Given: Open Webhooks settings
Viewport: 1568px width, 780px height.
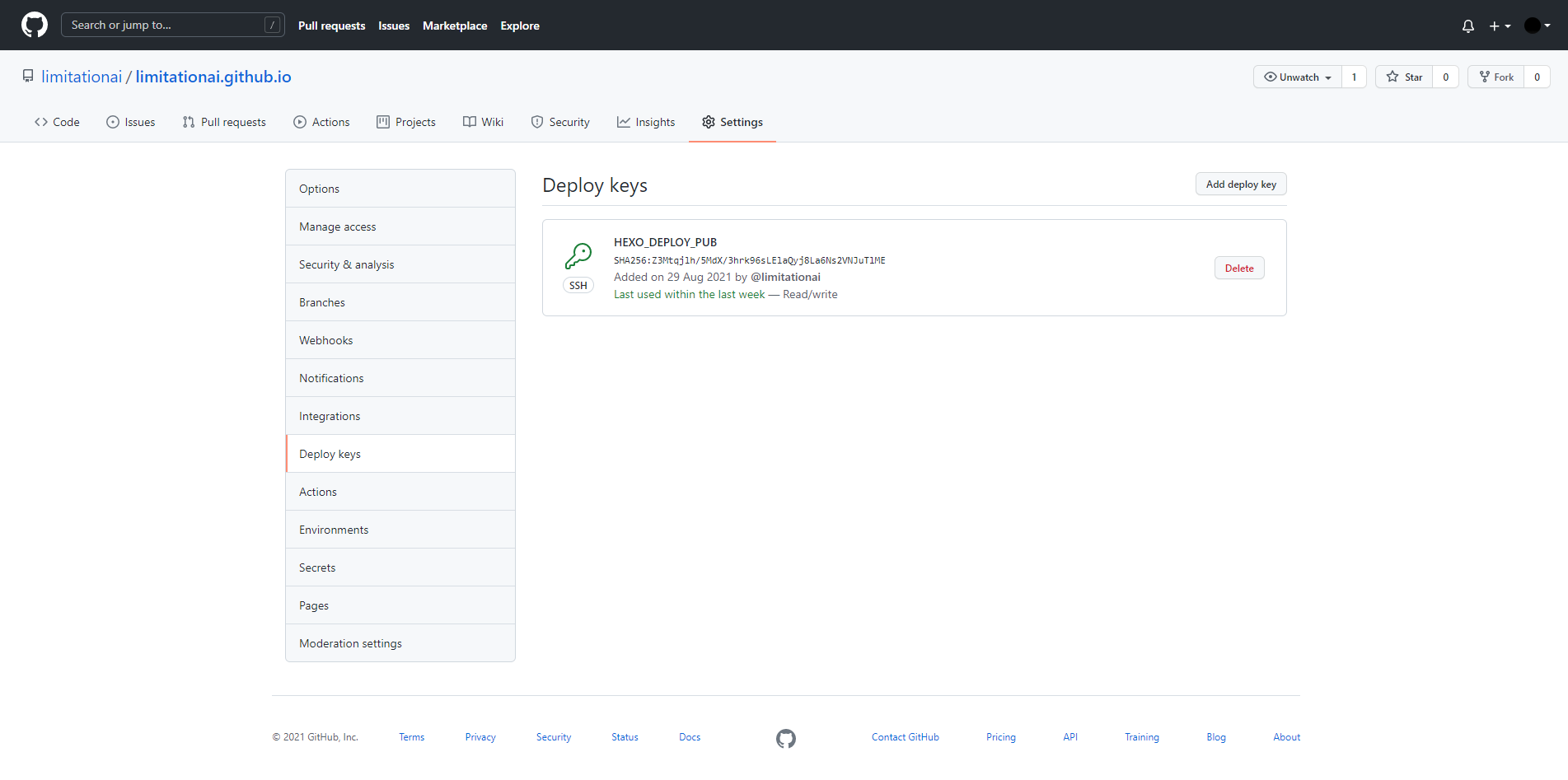Looking at the screenshot, I should (400, 340).
